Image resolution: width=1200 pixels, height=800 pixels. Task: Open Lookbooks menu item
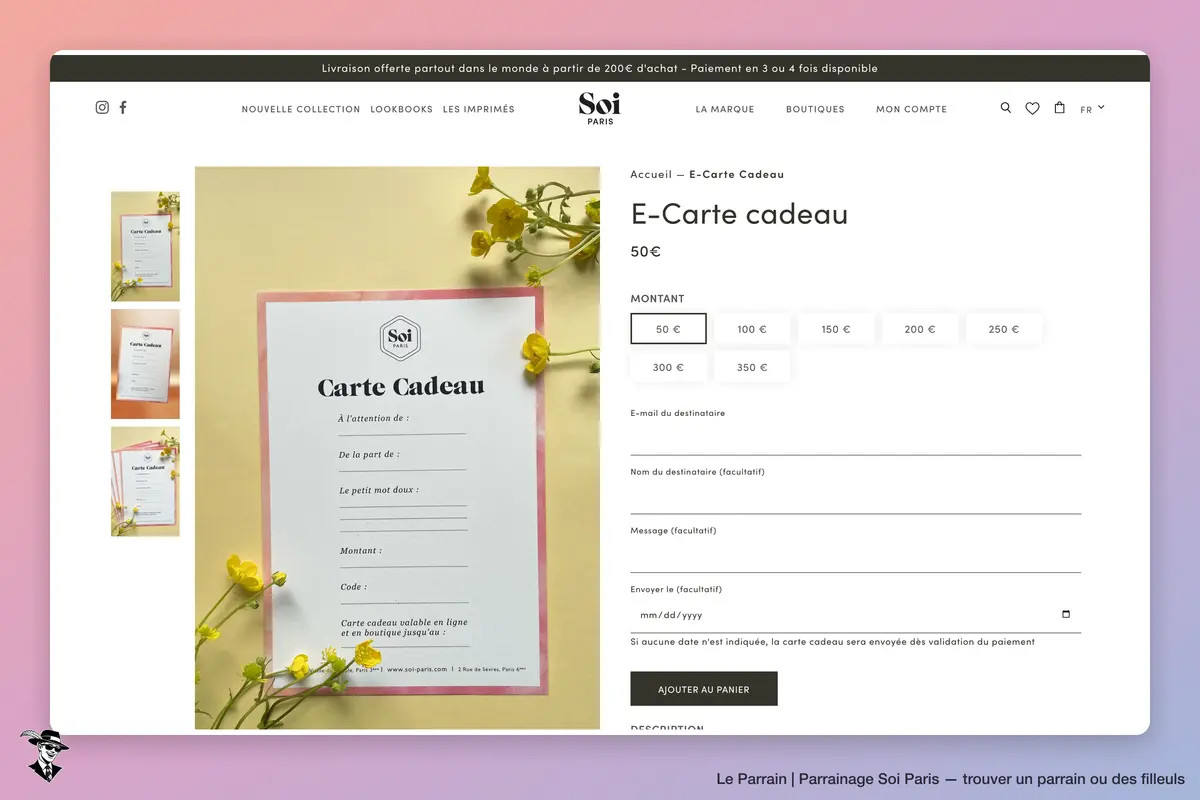(x=402, y=109)
